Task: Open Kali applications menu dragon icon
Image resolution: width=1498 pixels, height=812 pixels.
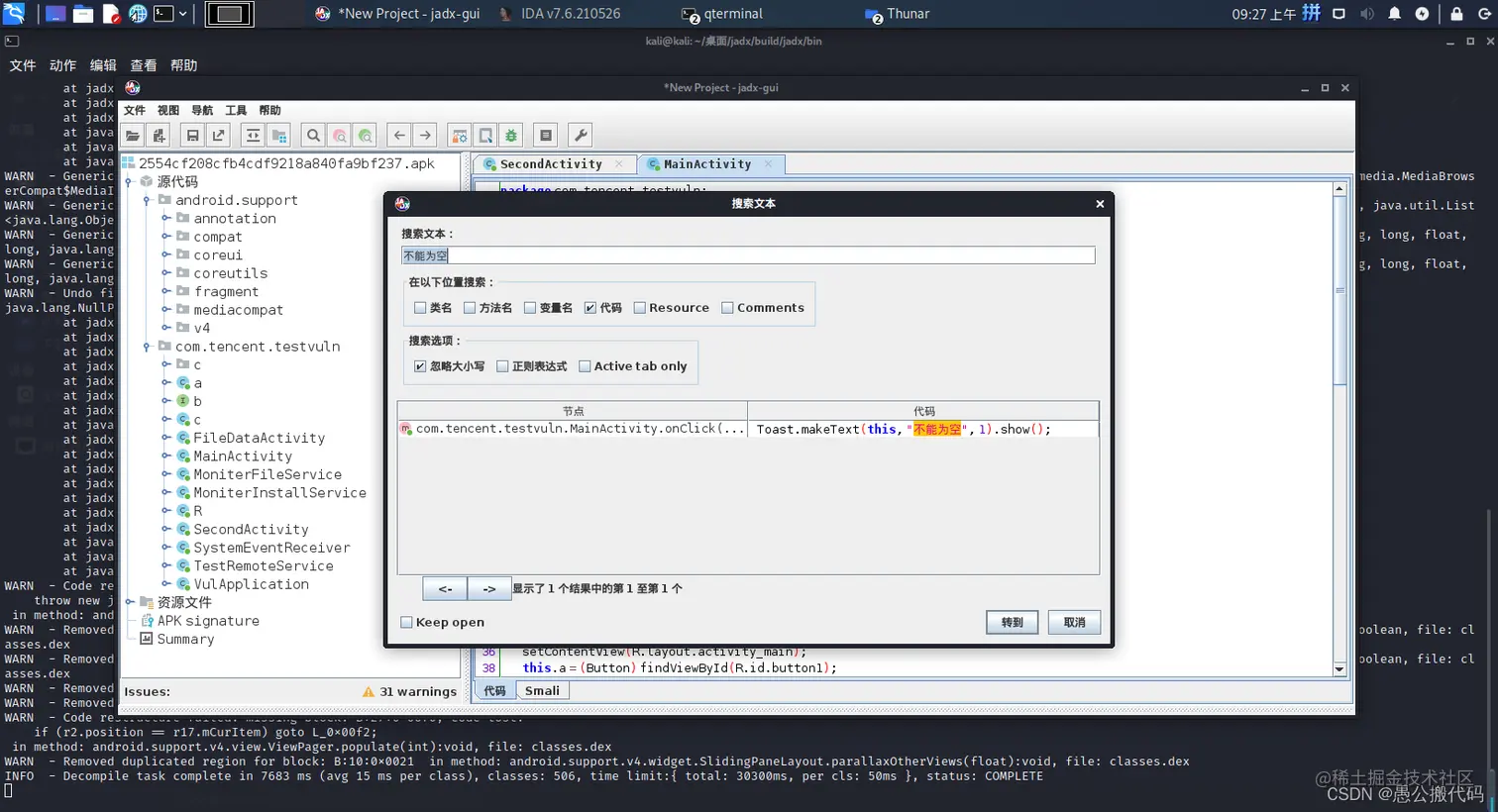Action: tap(14, 13)
